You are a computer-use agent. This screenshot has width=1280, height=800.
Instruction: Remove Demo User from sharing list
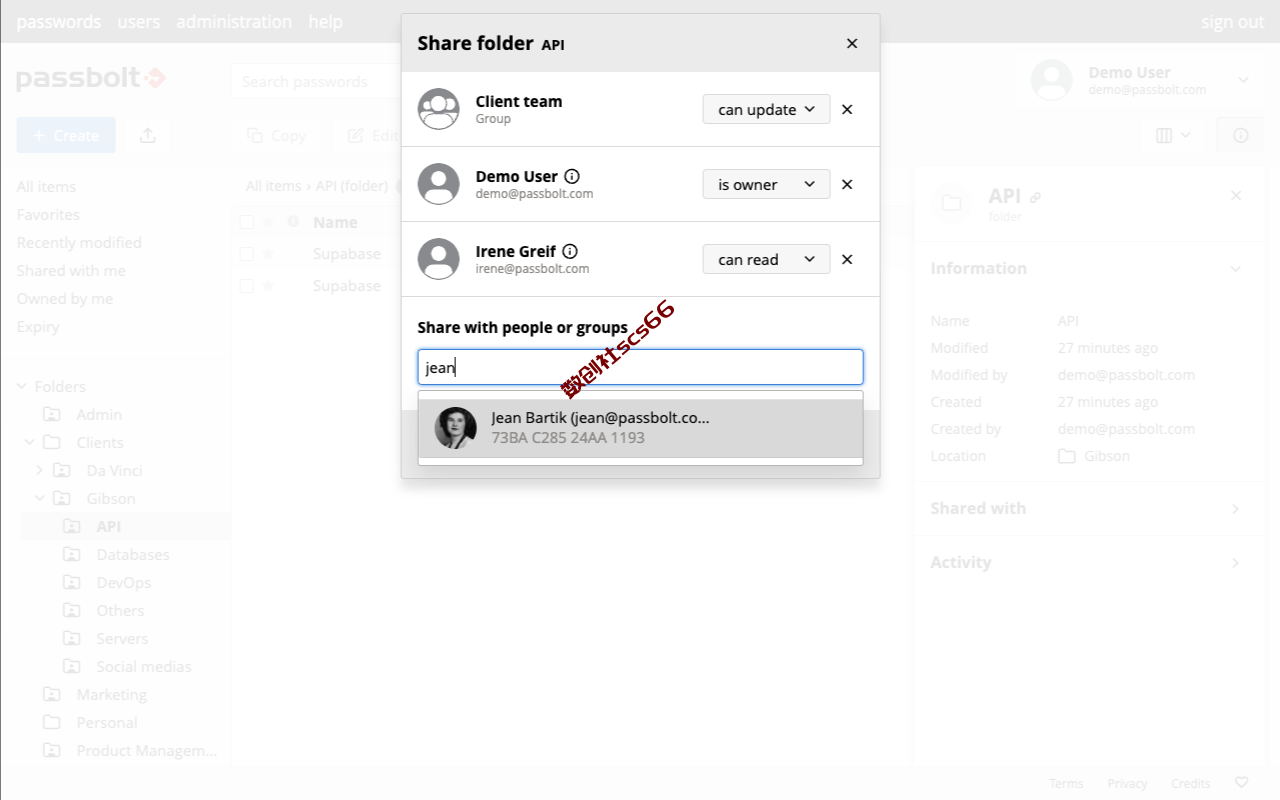tap(847, 184)
